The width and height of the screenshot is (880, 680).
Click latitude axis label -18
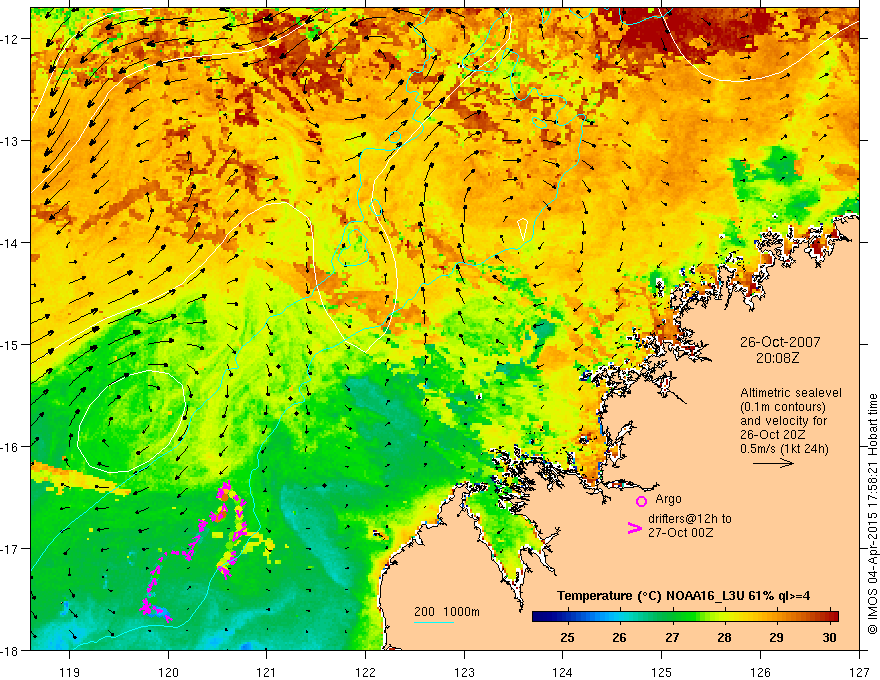(x=10, y=650)
